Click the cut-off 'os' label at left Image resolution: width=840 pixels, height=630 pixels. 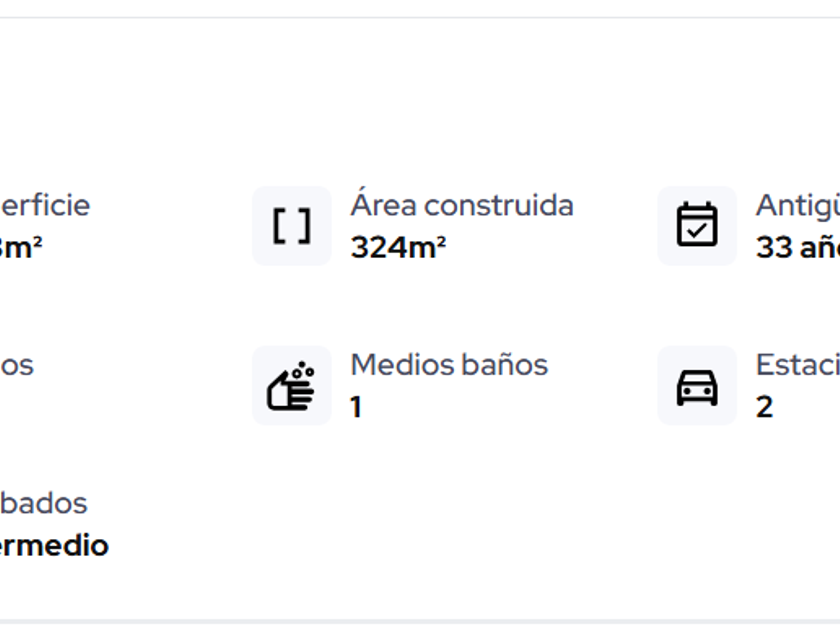pyautogui.click(x=17, y=365)
